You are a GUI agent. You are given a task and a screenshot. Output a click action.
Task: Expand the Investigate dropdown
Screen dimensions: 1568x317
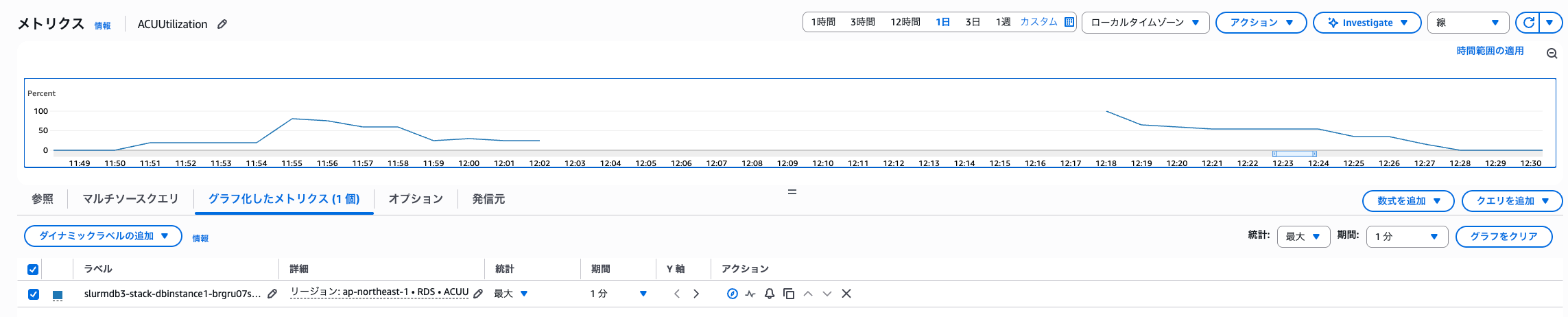tap(1367, 23)
